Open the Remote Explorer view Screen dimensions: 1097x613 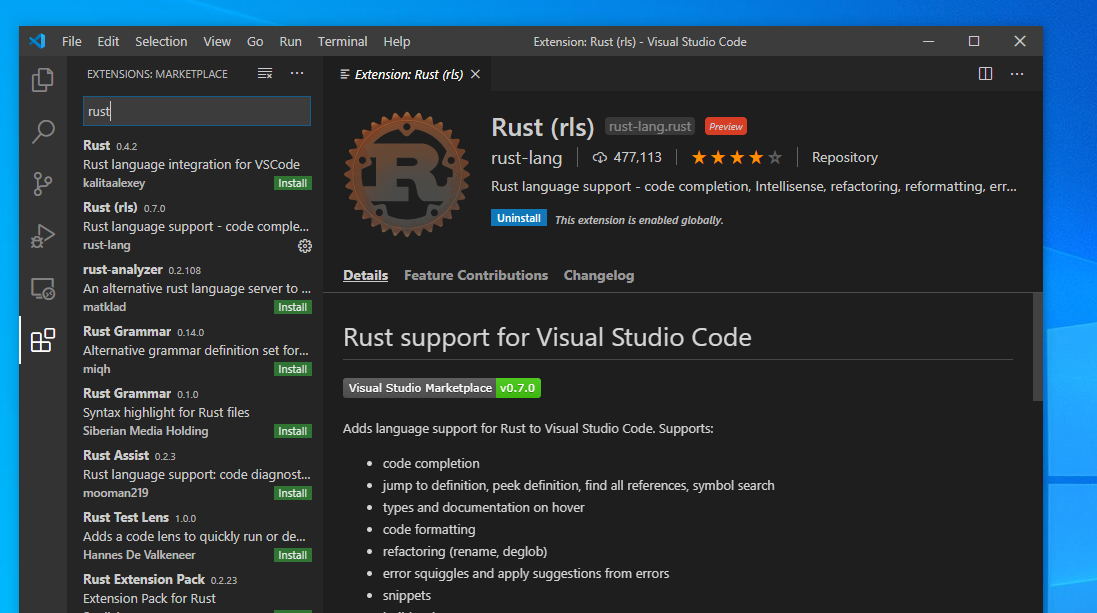[x=43, y=288]
